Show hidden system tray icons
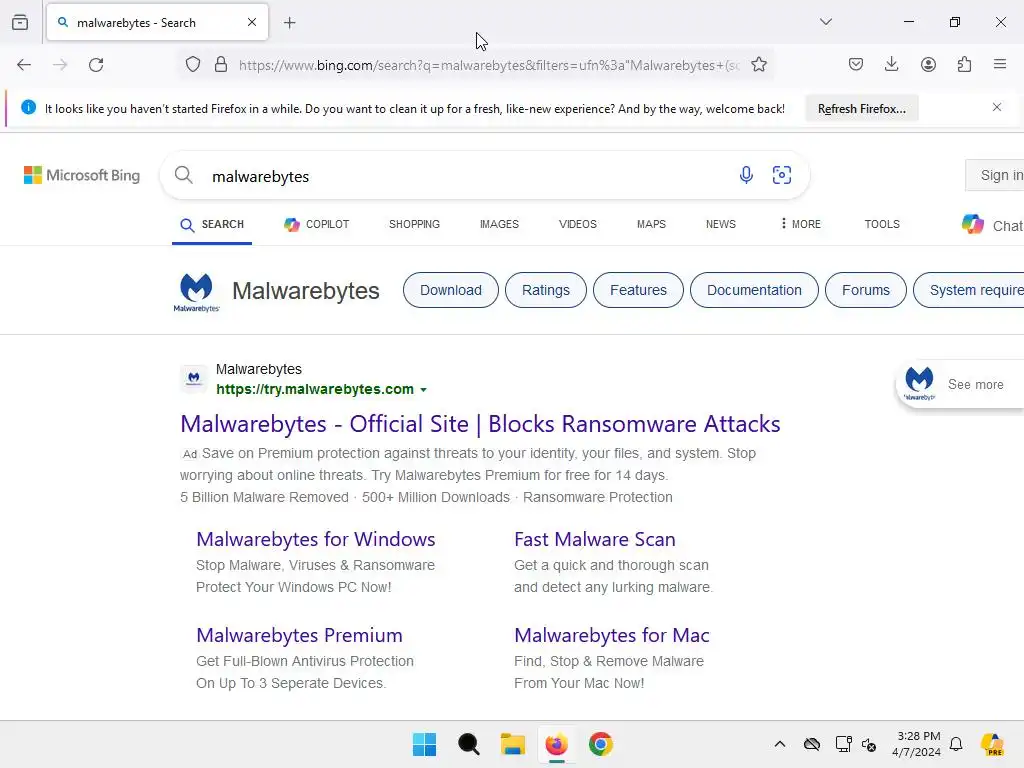Screen dimensions: 1024x768 tap(780, 744)
